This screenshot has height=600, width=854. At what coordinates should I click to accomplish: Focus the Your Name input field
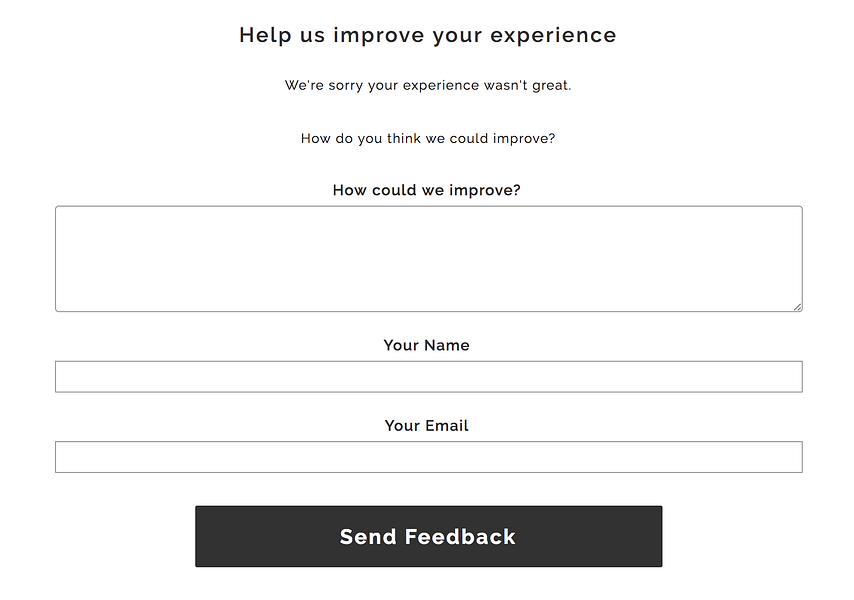coord(428,376)
